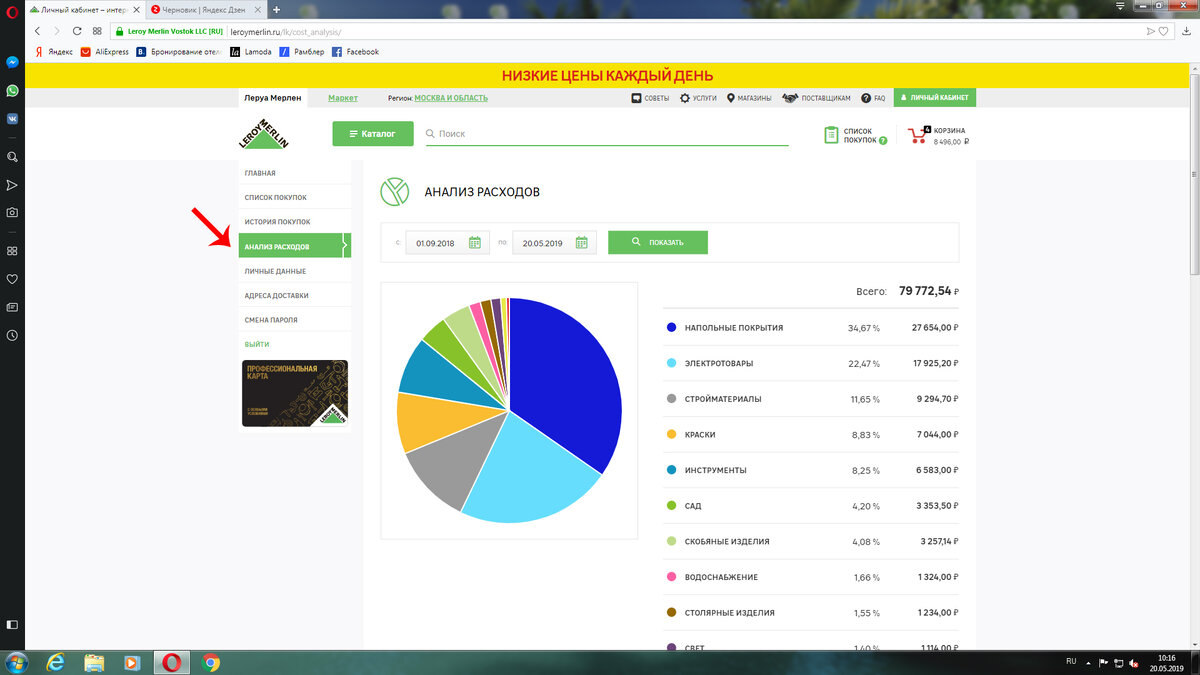Select ГЛАВНАЯ in account menu
The width and height of the screenshot is (1200, 675).
[295, 173]
